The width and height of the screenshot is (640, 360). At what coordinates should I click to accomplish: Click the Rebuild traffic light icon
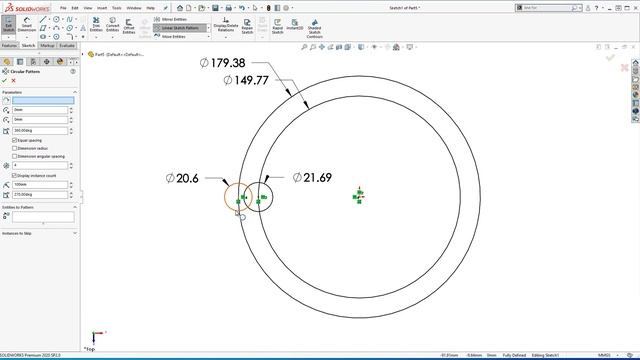(x=268, y=8)
